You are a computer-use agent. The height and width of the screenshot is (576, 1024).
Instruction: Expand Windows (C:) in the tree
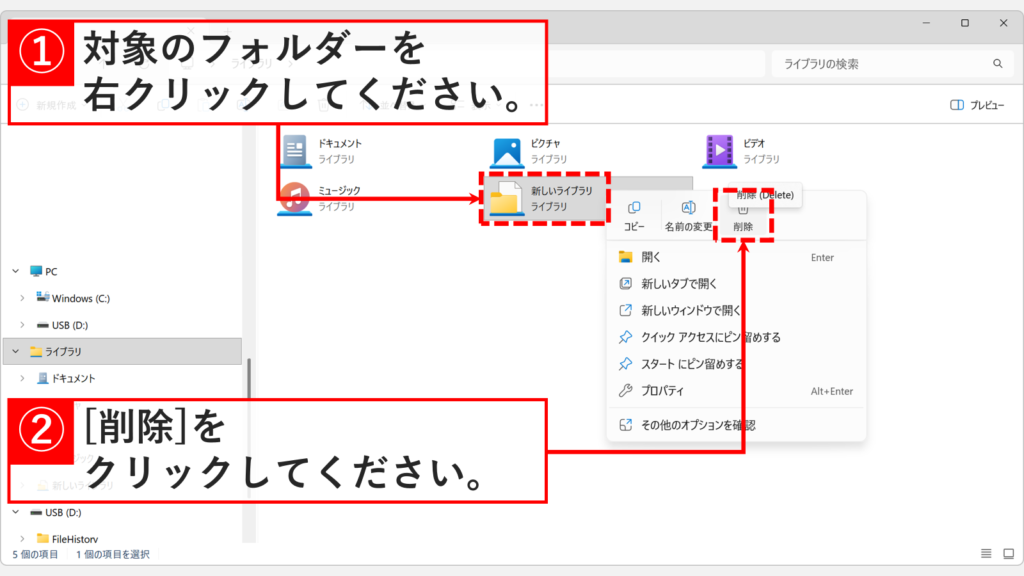(x=22, y=298)
